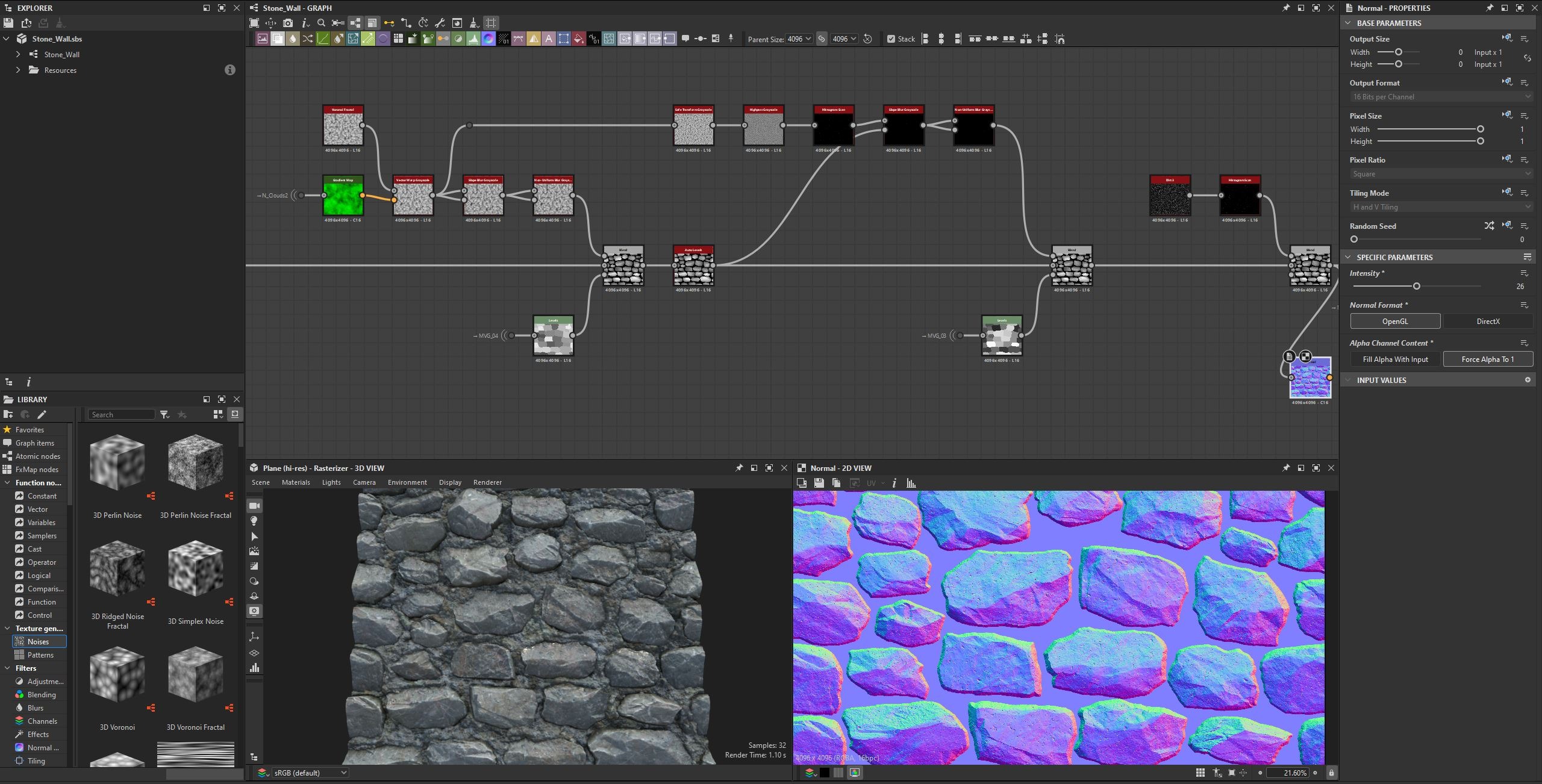Expand the Resources folder
Image resolution: width=1542 pixels, height=784 pixels.
(18, 70)
